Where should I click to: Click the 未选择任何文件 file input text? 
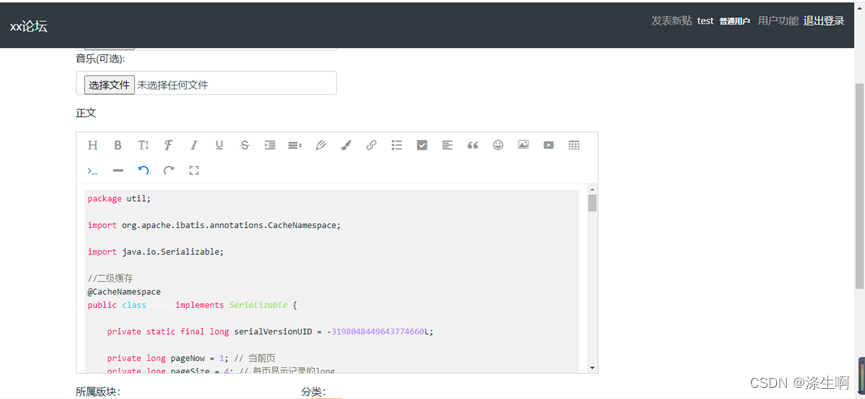173,85
